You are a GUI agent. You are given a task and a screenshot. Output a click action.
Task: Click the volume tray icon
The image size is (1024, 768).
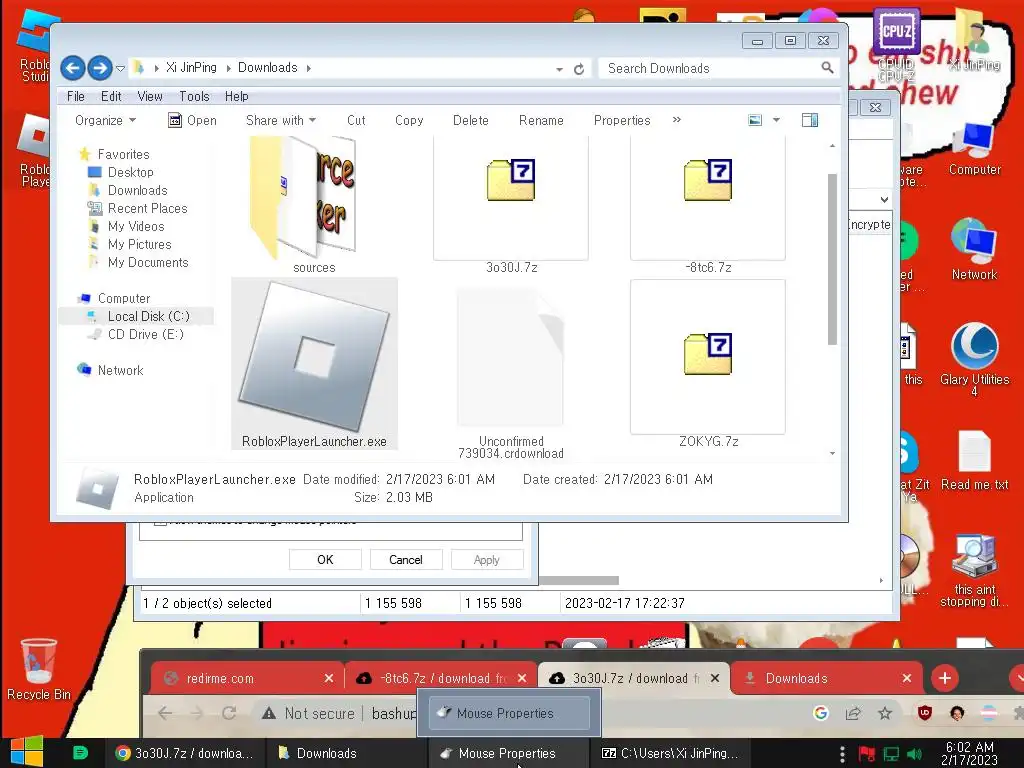coord(914,754)
